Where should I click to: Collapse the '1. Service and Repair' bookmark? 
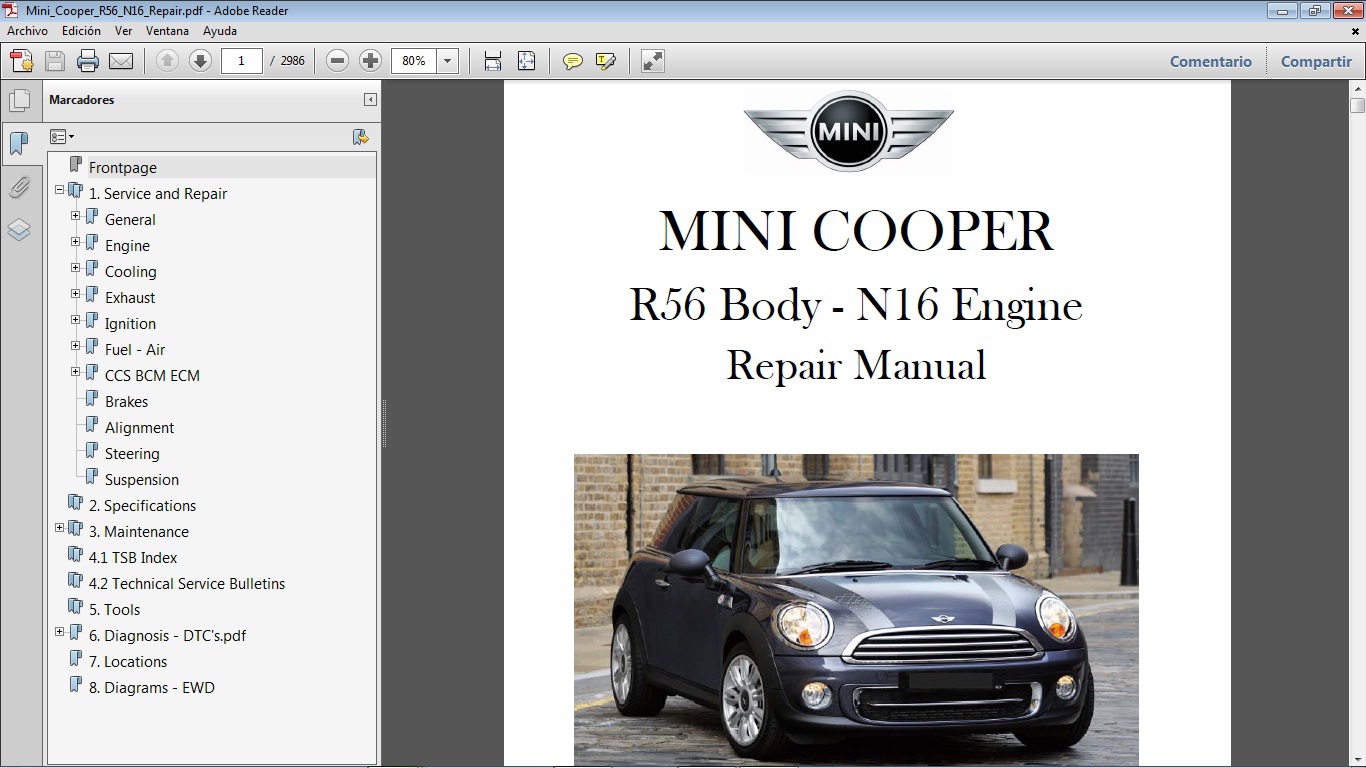coord(60,190)
